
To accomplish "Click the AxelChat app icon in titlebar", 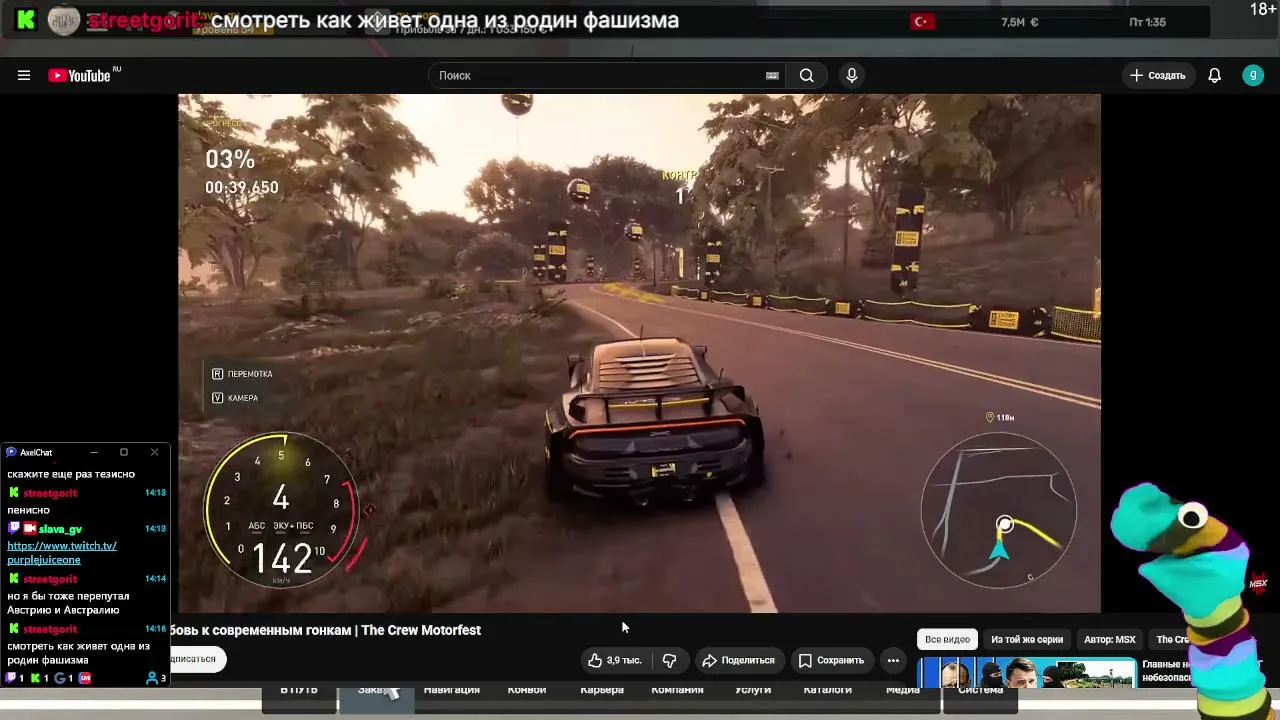I will point(11,452).
